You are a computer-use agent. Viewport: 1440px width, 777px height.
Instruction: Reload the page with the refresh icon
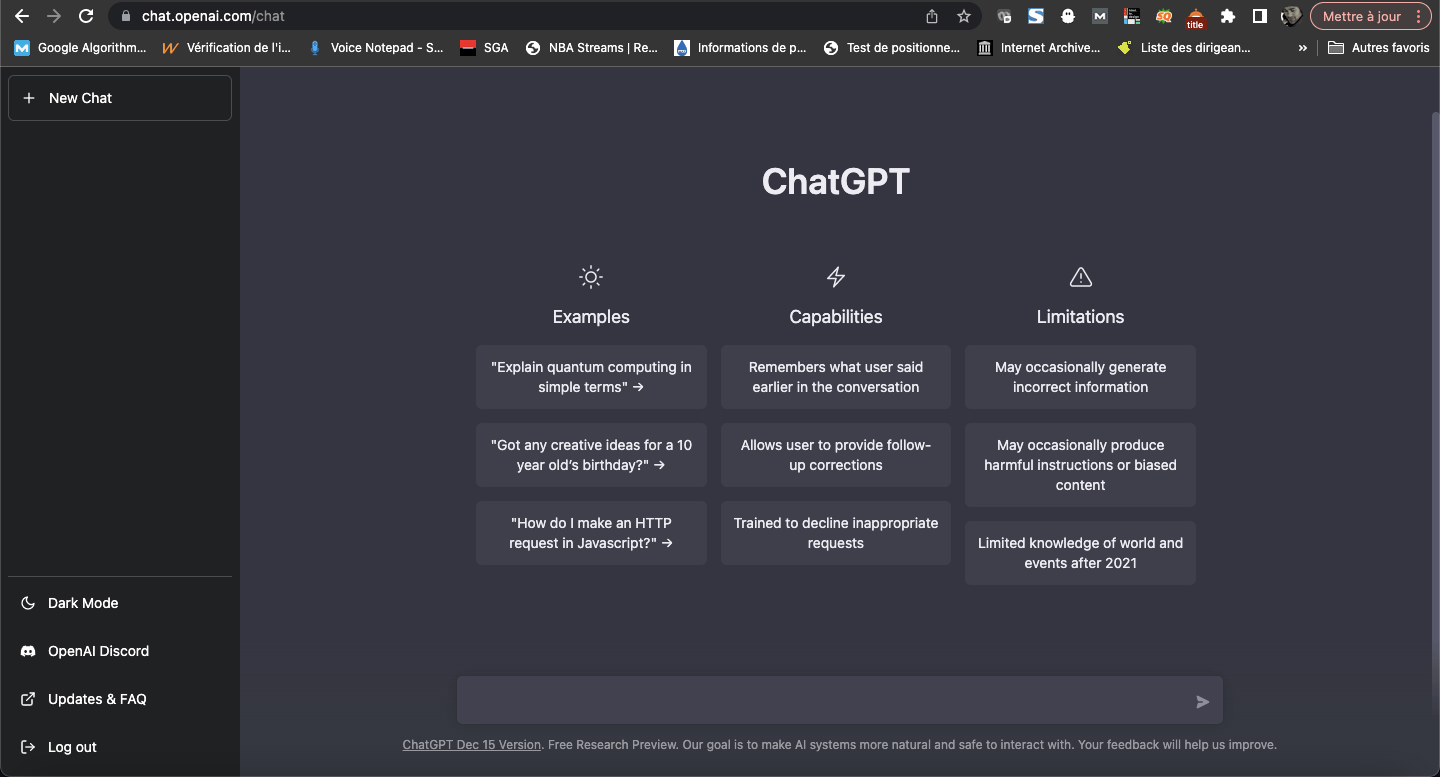86,16
